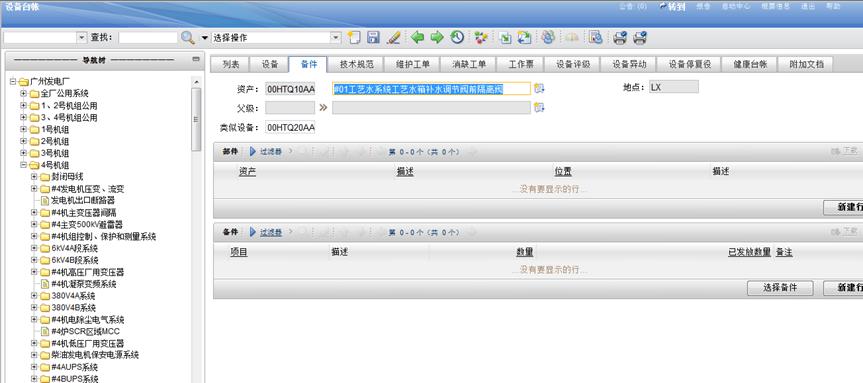Click the 选择备件 button
Viewport: 863px width, 383px height.
(780, 288)
